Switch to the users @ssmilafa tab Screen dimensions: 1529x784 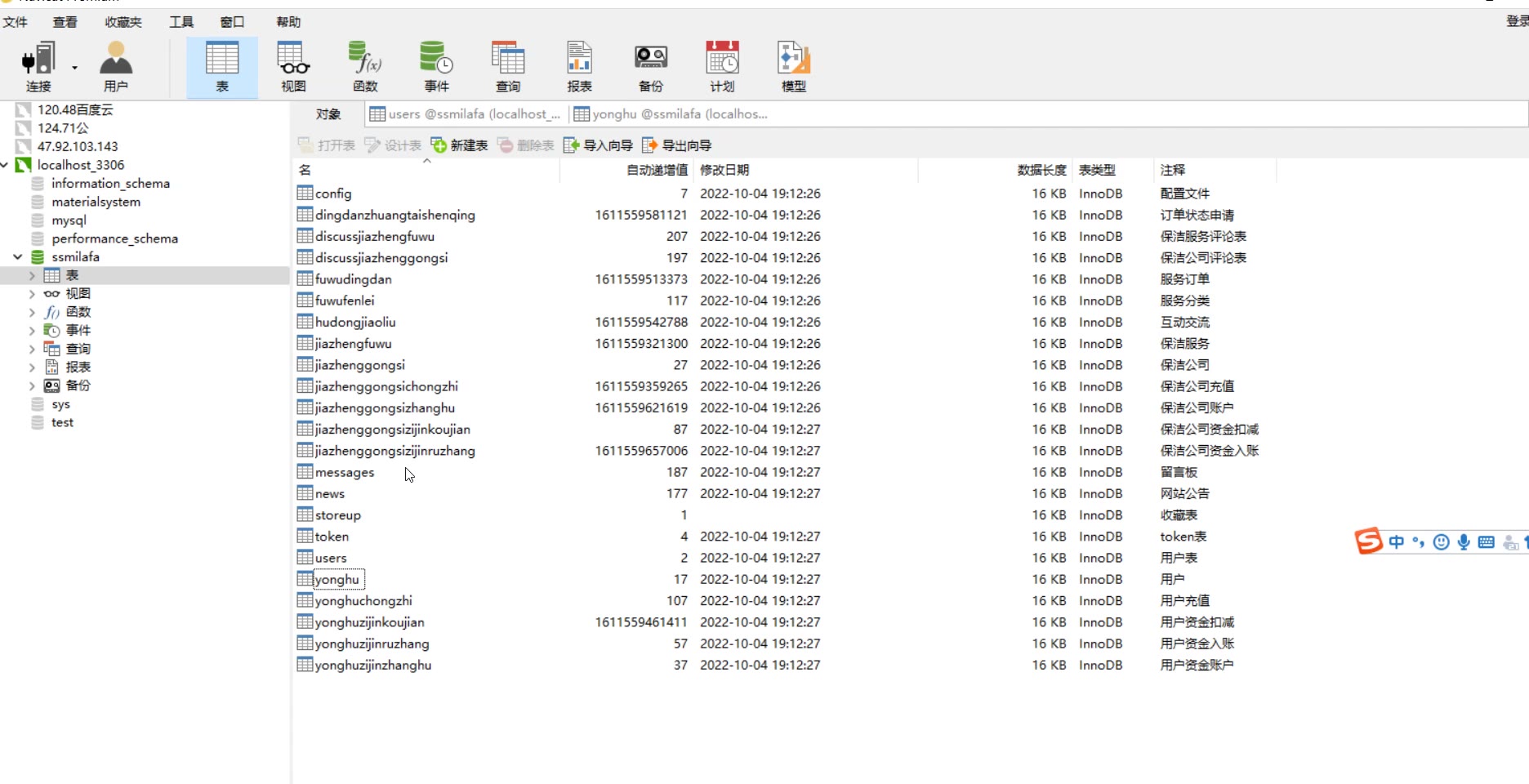[465, 114]
